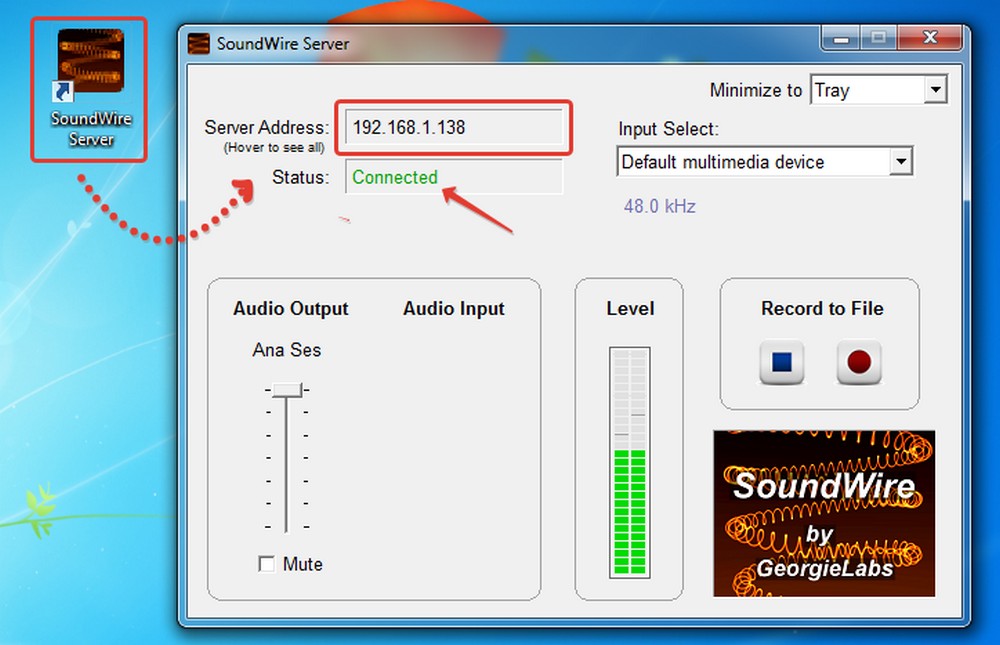Minimize the SoundWire Server window

pos(841,38)
